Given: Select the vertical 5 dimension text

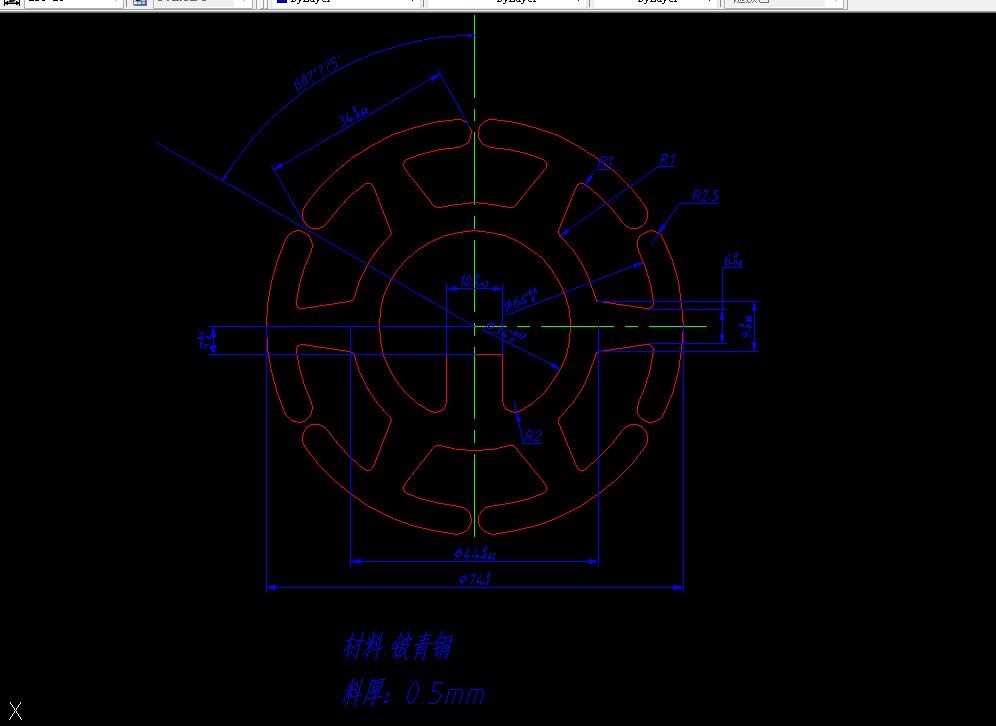Looking at the screenshot, I should pos(203,340).
